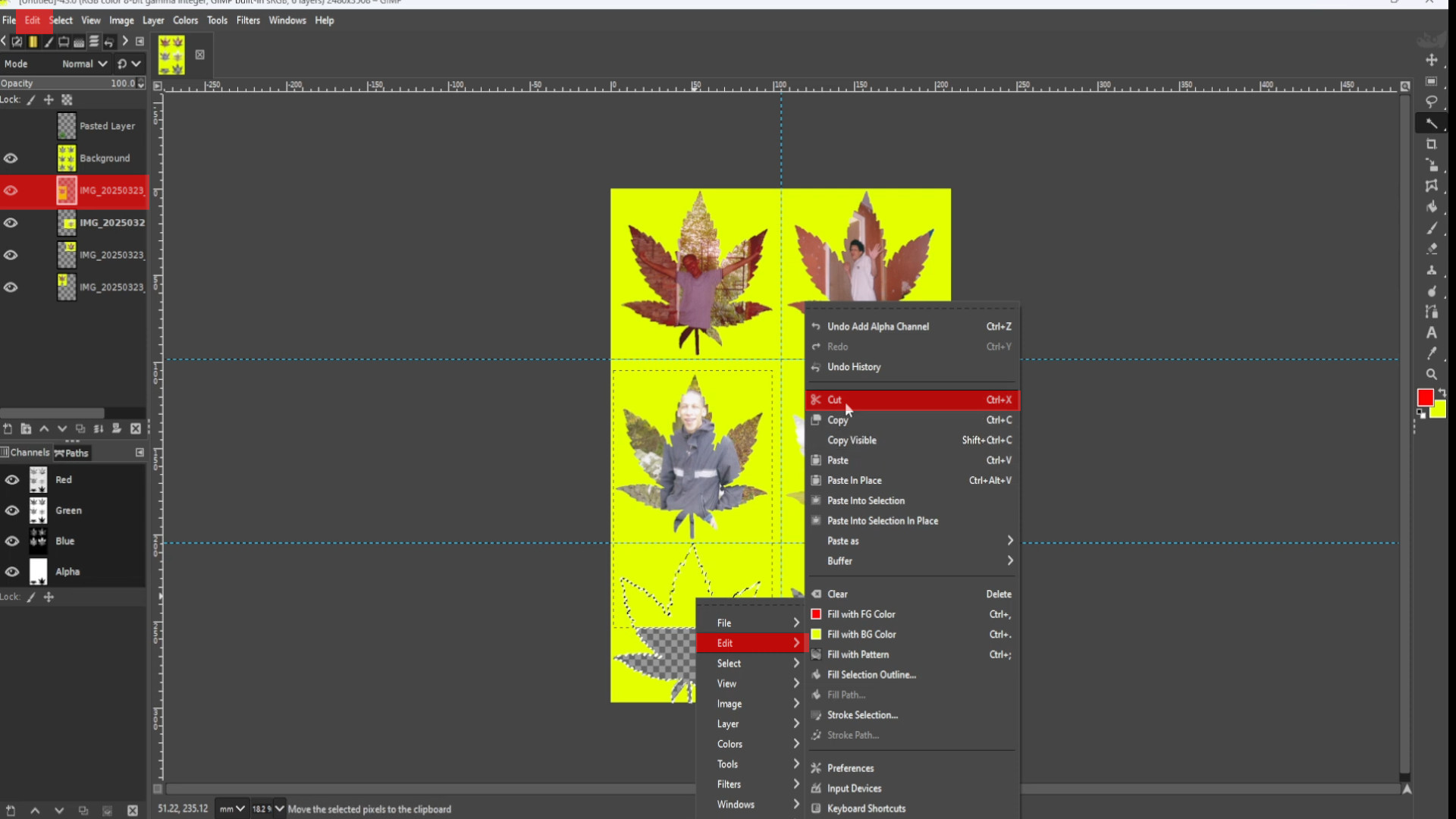Image resolution: width=1456 pixels, height=819 pixels.
Task: Choose Fill with BG Color
Action: click(x=912, y=635)
